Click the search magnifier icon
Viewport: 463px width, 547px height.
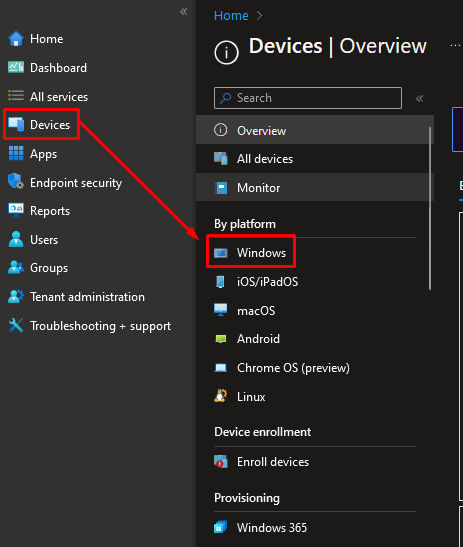click(x=225, y=98)
